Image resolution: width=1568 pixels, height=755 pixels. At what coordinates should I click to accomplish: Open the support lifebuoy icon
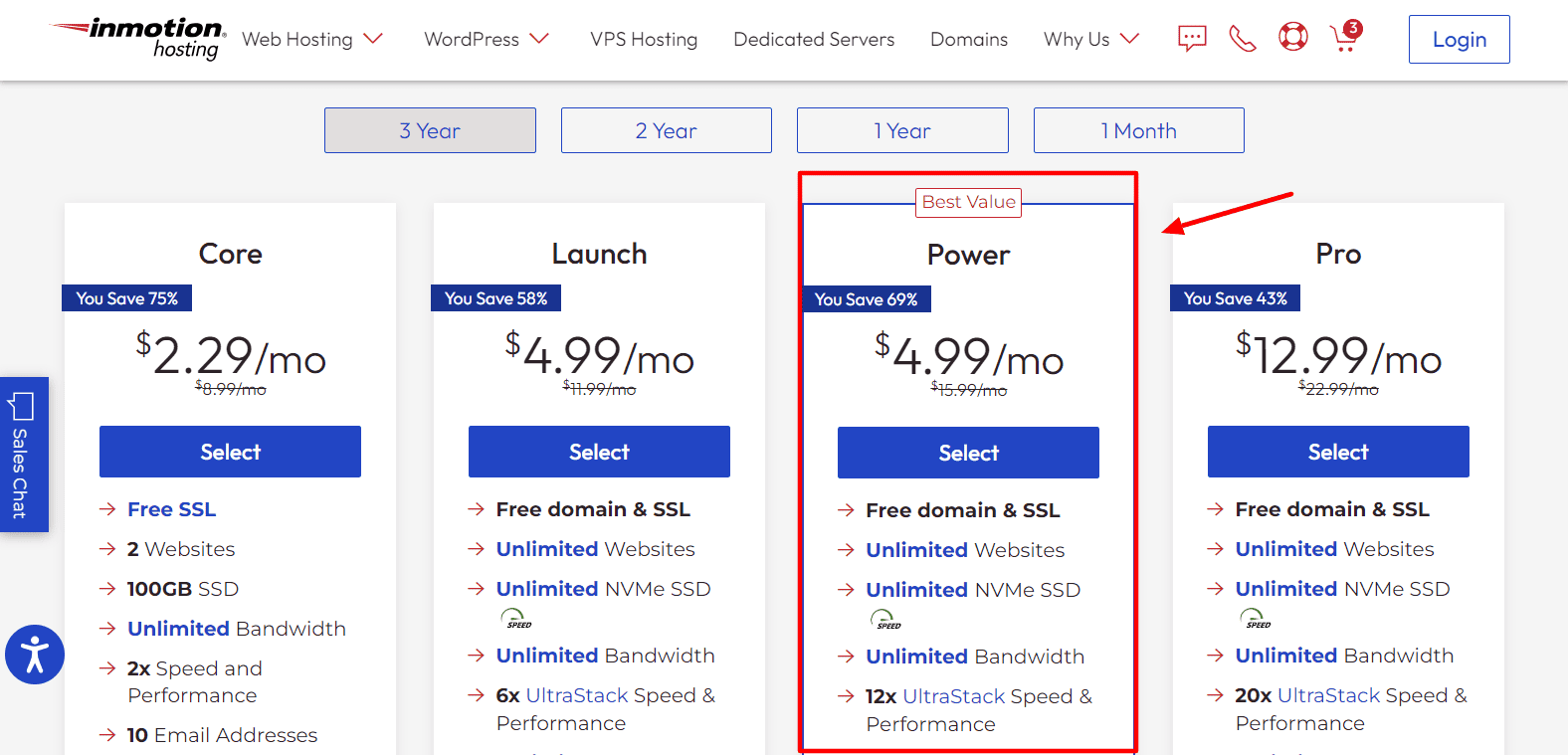[1293, 38]
